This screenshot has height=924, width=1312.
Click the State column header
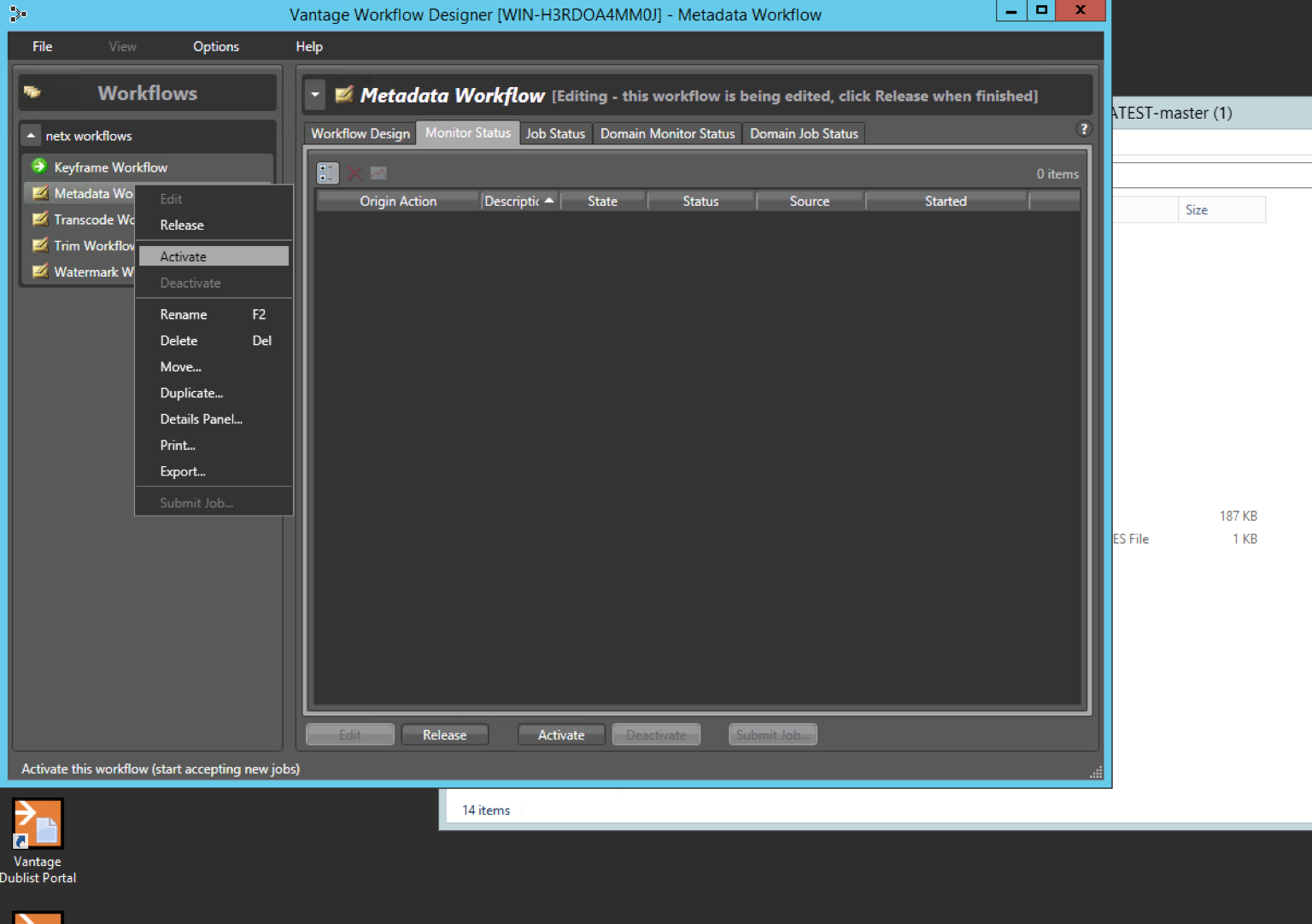(602, 201)
